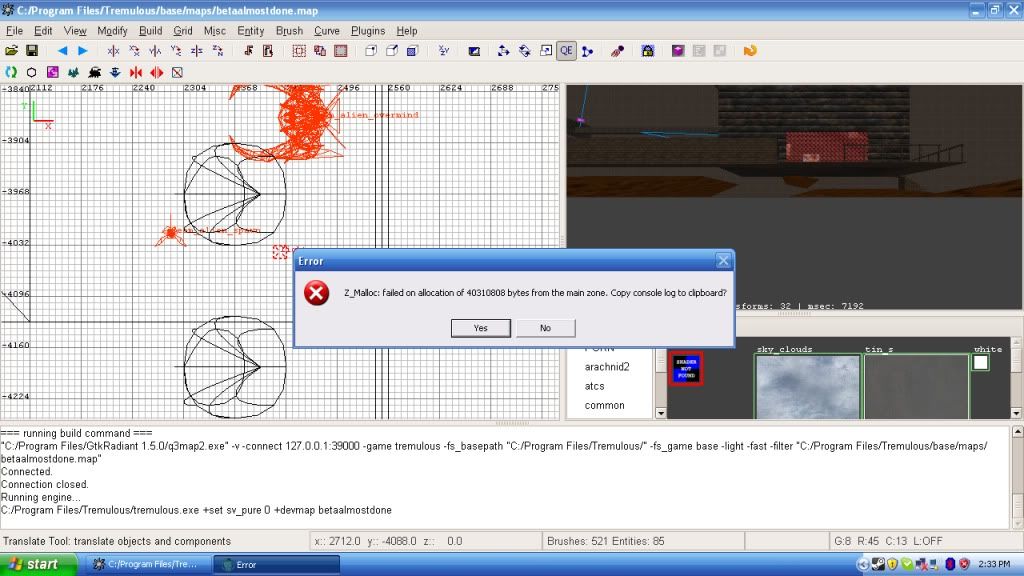Flip selection along the Y axis
Viewport: 1024px width, 576px height.
(x=155, y=51)
